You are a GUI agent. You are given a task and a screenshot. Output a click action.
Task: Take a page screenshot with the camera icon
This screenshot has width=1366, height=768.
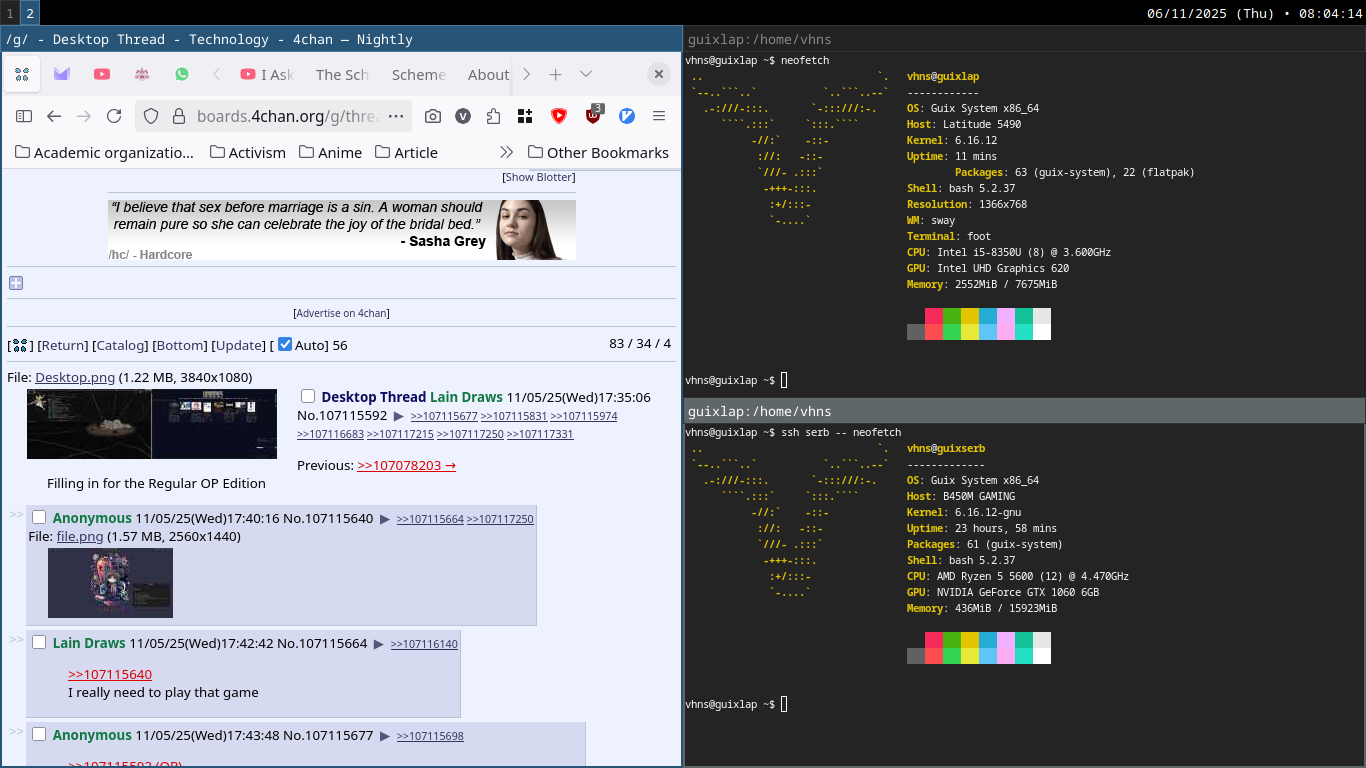433,116
